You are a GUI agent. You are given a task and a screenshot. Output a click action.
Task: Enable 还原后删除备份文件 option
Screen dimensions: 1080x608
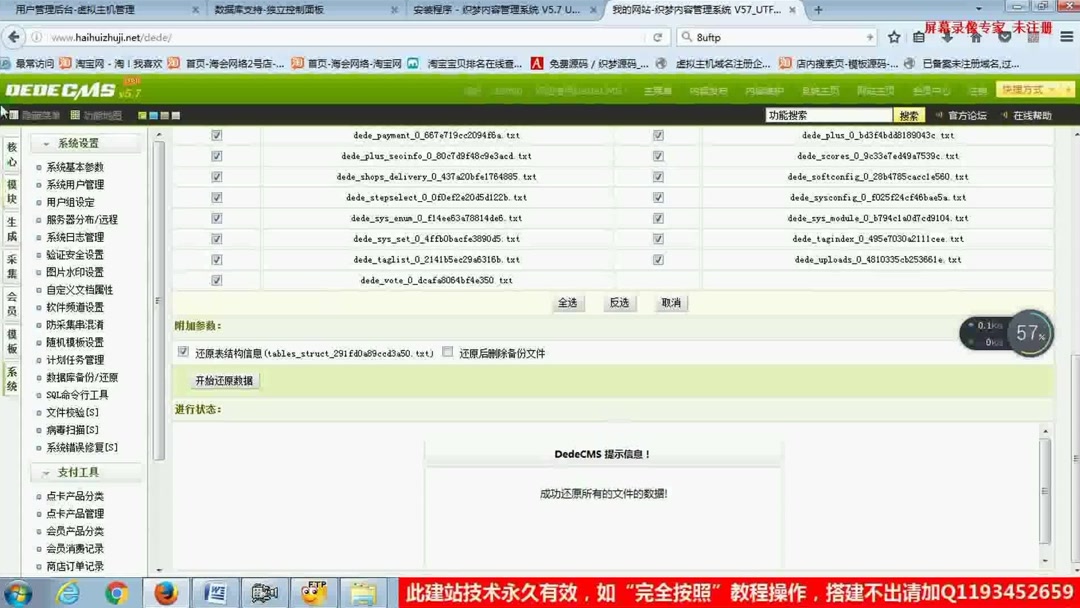coord(447,352)
